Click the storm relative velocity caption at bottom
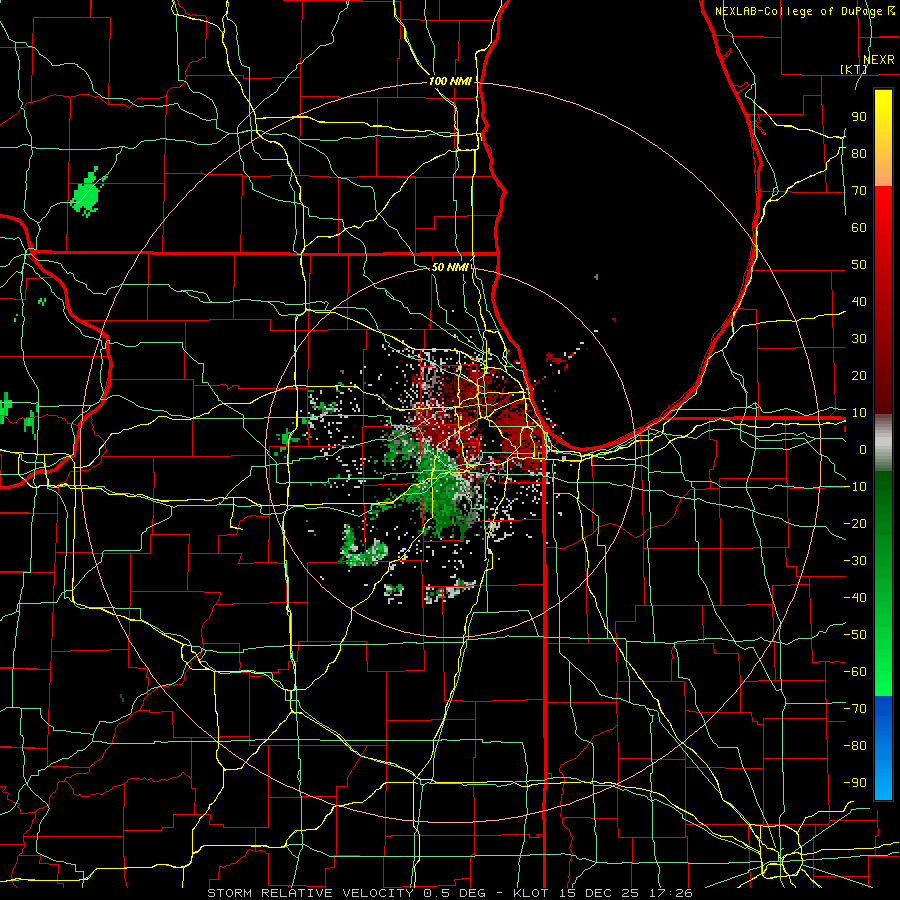Image resolution: width=900 pixels, height=900 pixels. (x=450, y=893)
